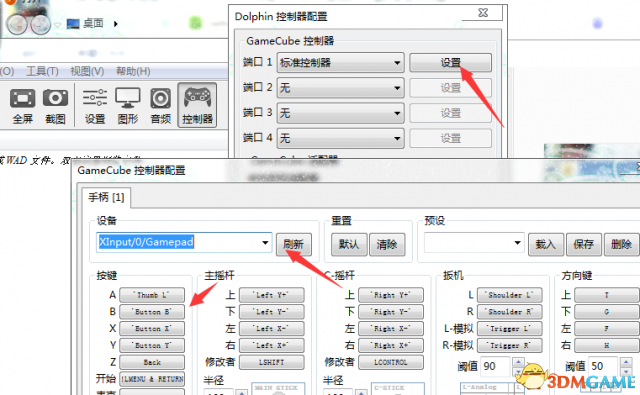
Task: Click the 删除 delete preset button
Action: 621,244
